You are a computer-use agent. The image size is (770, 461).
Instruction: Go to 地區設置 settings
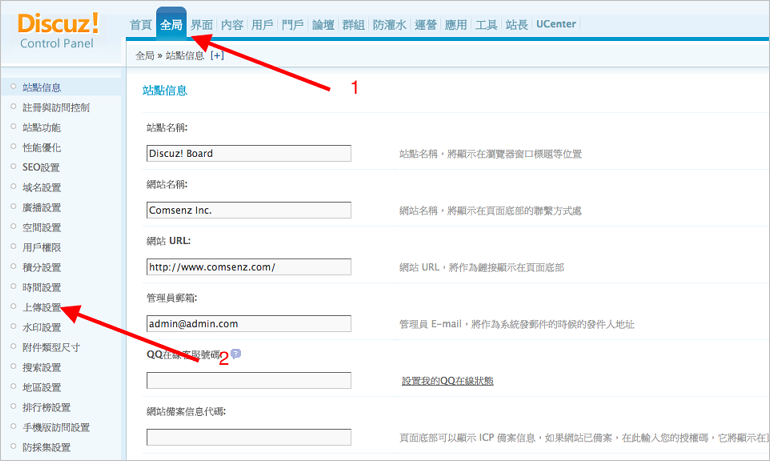[42, 387]
